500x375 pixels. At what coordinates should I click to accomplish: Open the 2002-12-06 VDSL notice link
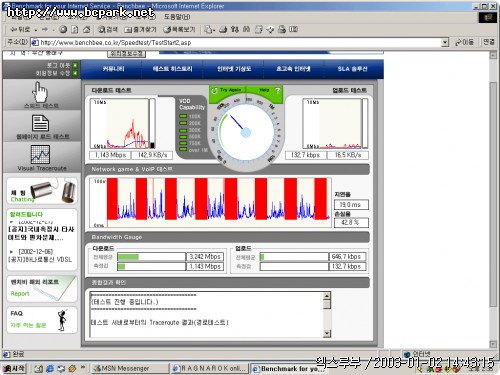click(40, 256)
